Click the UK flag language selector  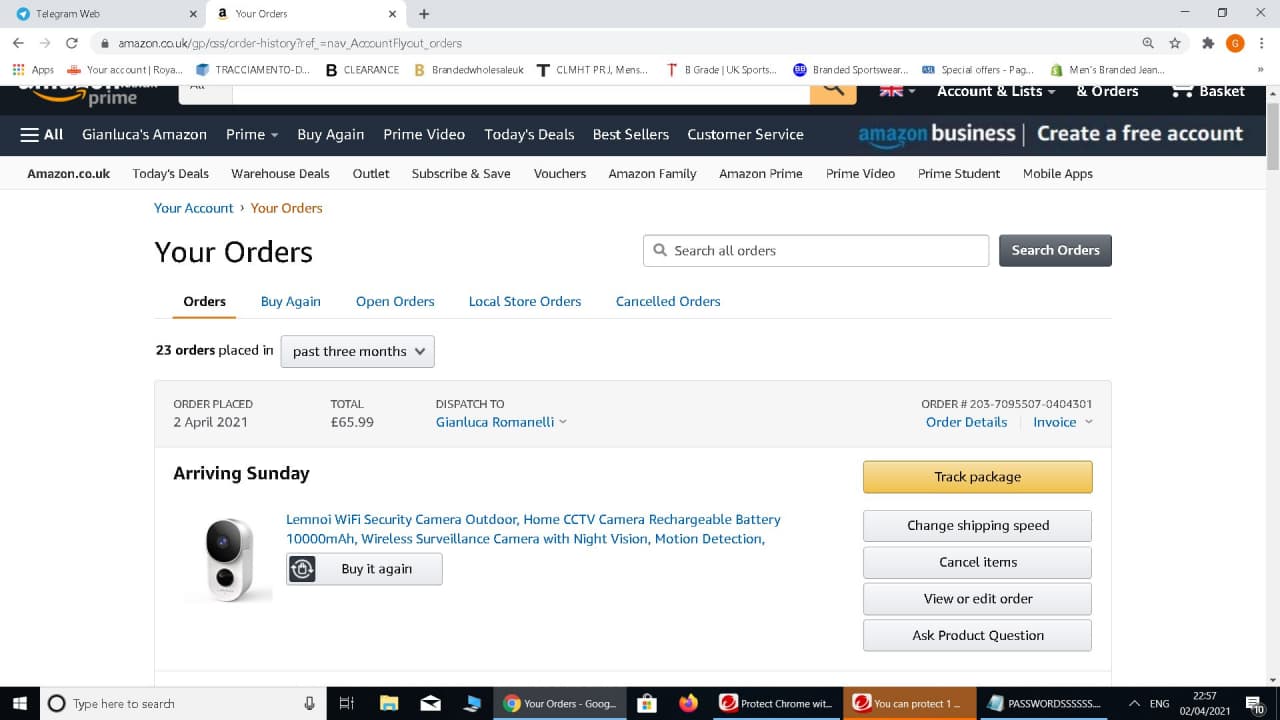click(895, 91)
